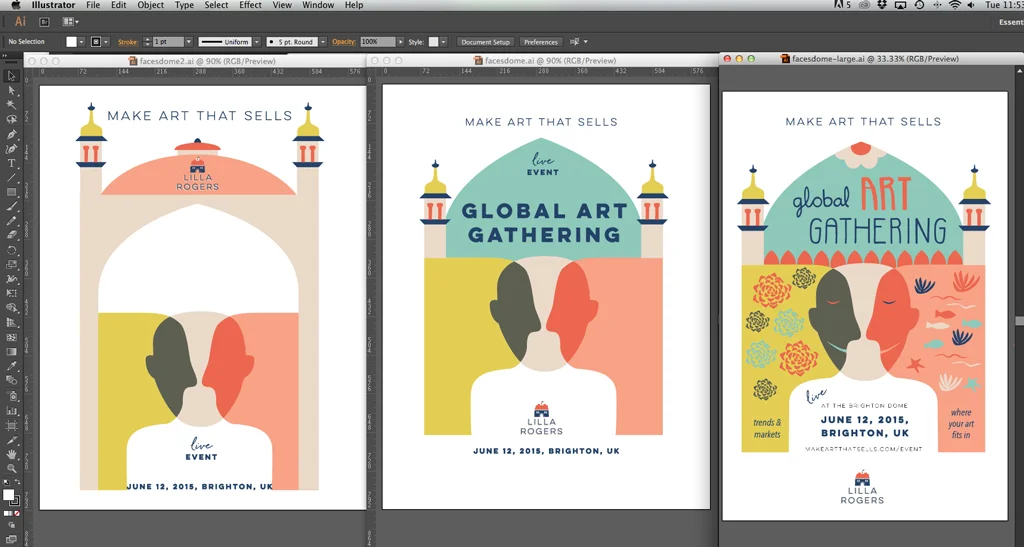Image resolution: width=1024 pixels, height=547 pixels.
Task: Open the Effect menu
Action: [x=250, y=5]
